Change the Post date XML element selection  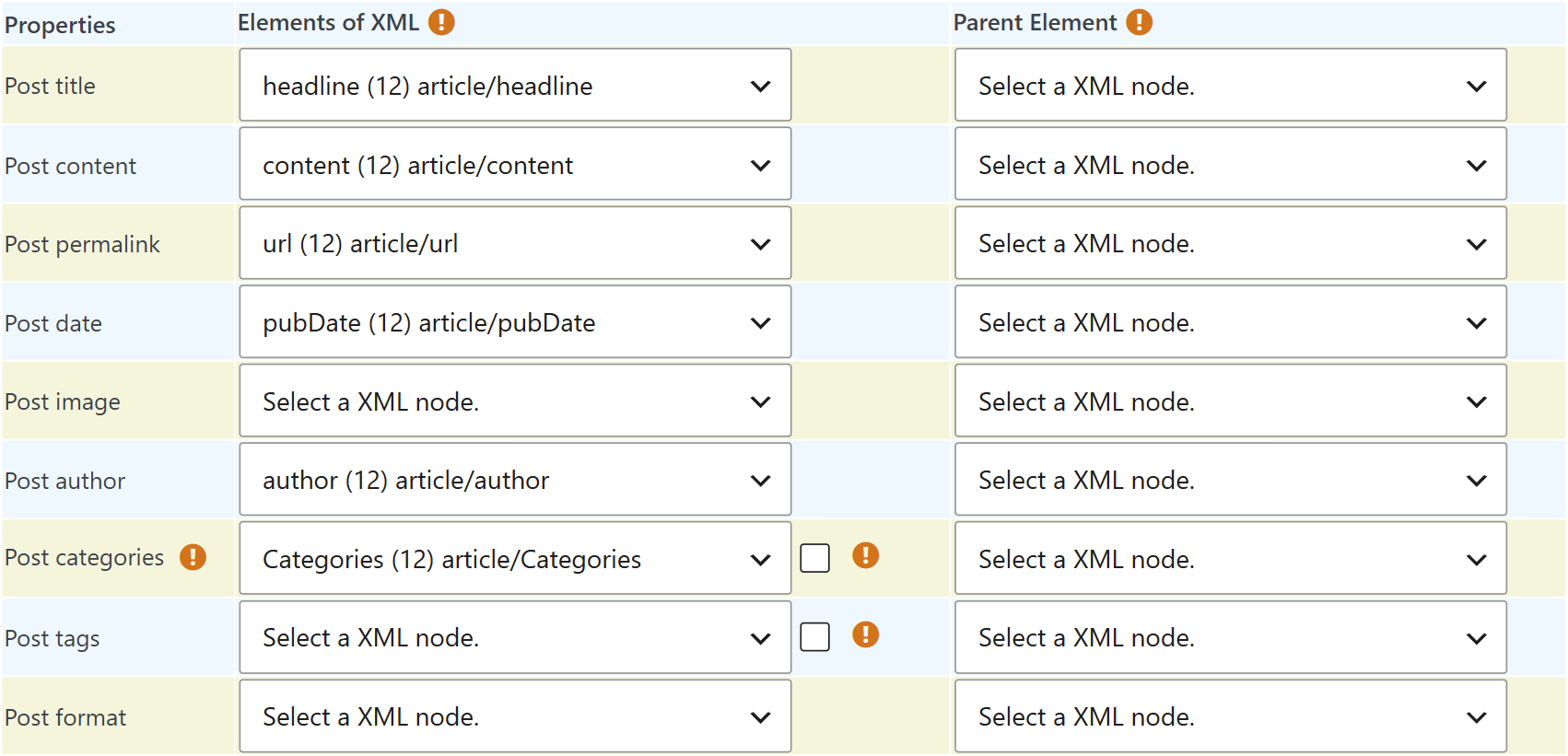tap(515, 322)
